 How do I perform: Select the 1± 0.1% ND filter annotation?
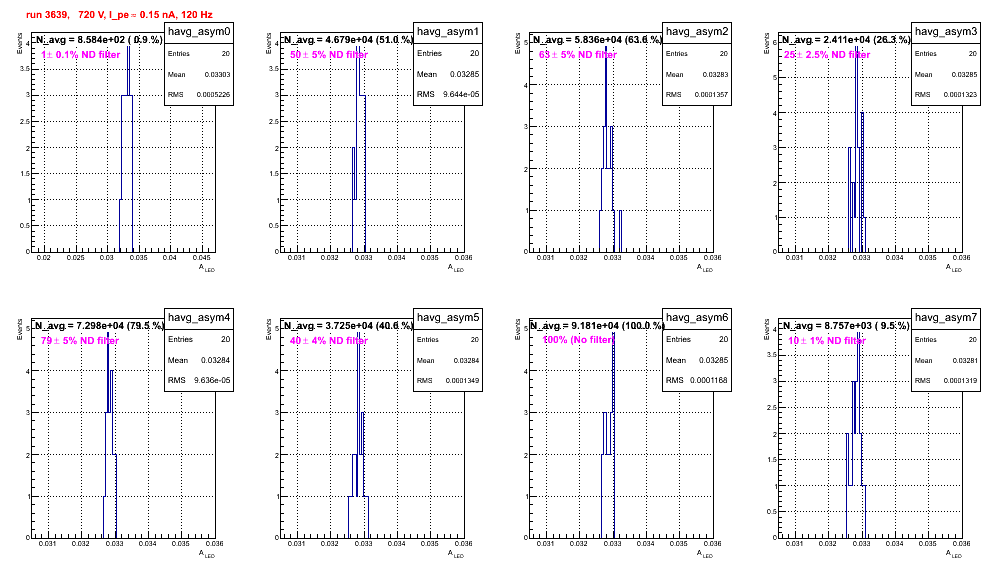(x=81, y=55)
